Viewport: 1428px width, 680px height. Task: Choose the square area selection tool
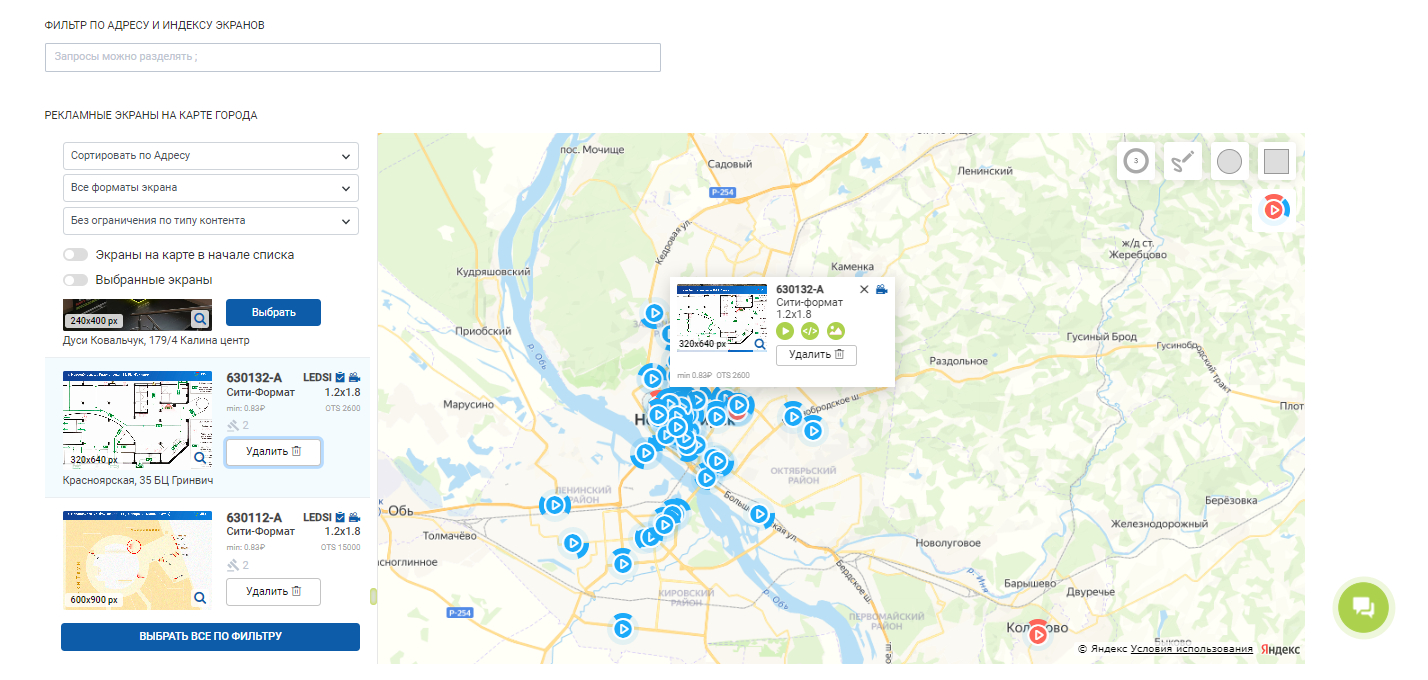pos(1277,160)
